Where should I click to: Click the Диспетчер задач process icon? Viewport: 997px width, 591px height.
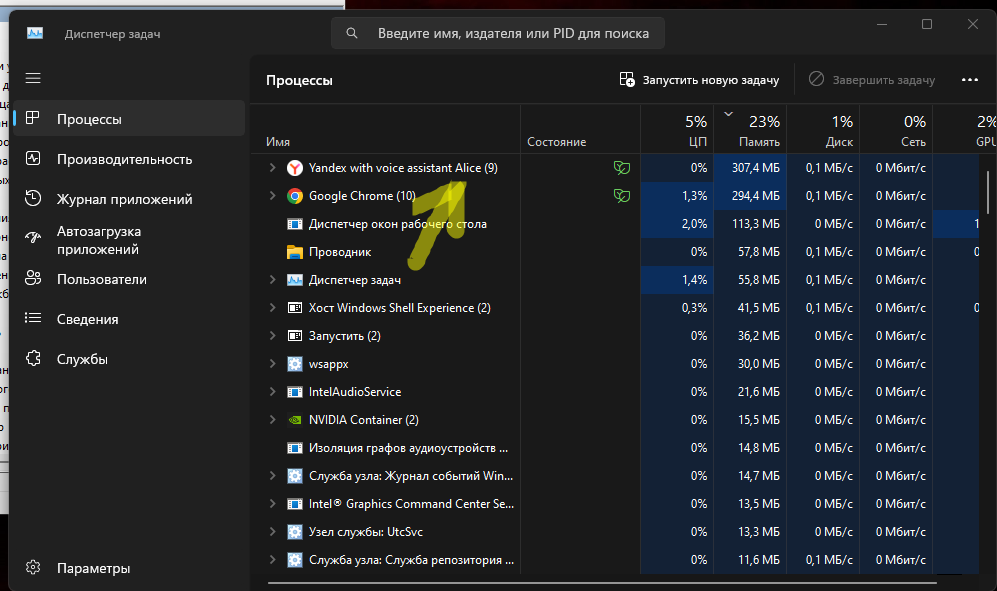pos(294,280)
